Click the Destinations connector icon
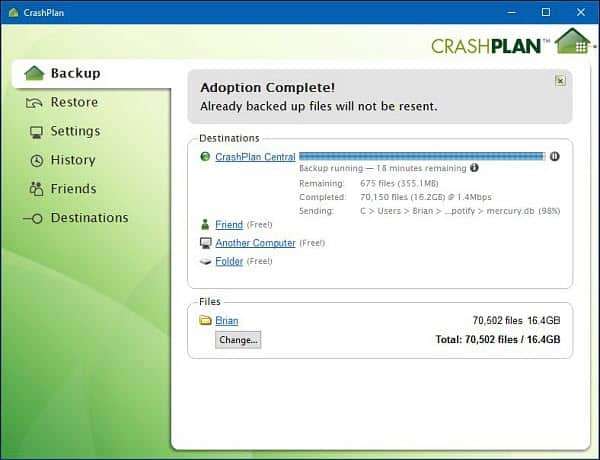This screenshot has width=600, height=460. coord(33,219)
